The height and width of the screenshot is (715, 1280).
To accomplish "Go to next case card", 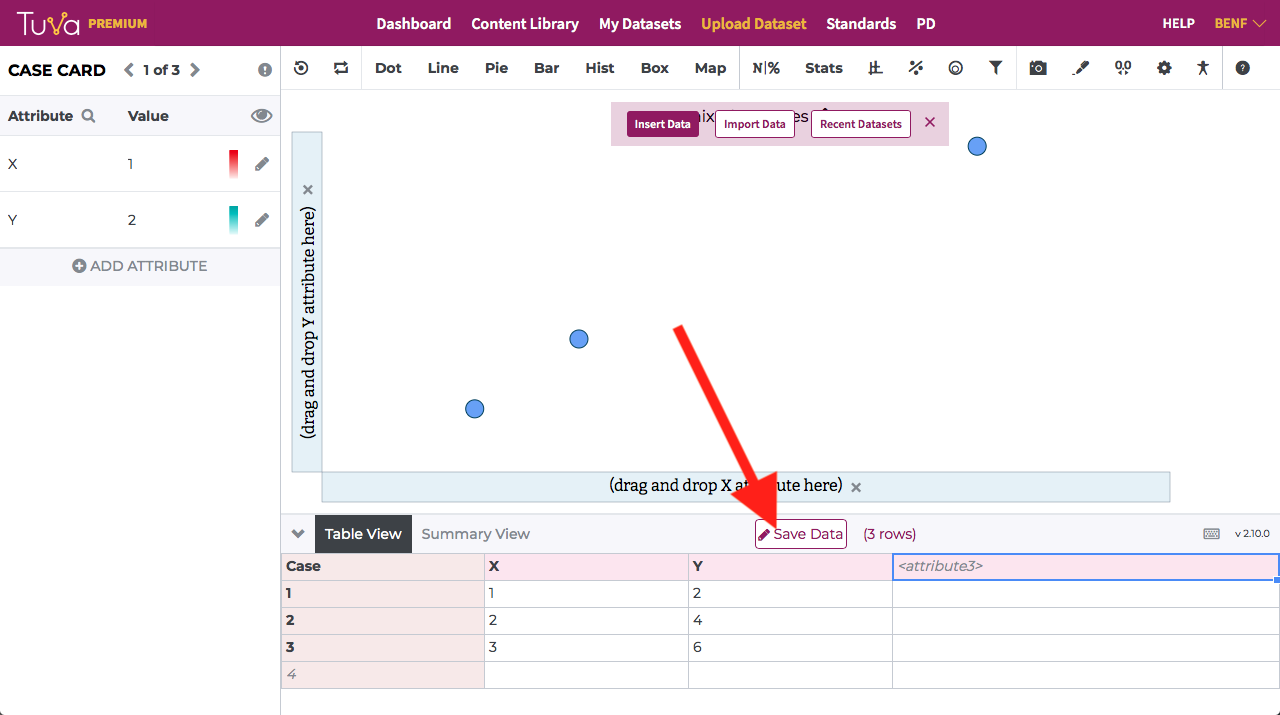I will (195, 70).
